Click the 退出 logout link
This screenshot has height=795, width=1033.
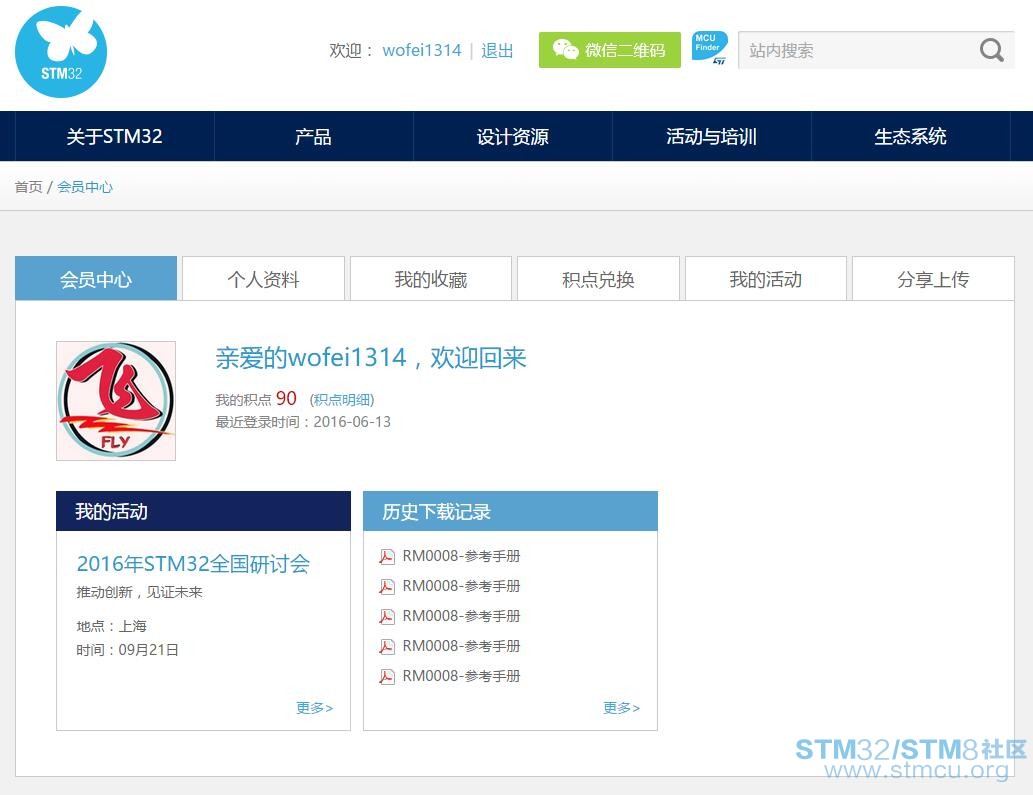pos(497,51)
